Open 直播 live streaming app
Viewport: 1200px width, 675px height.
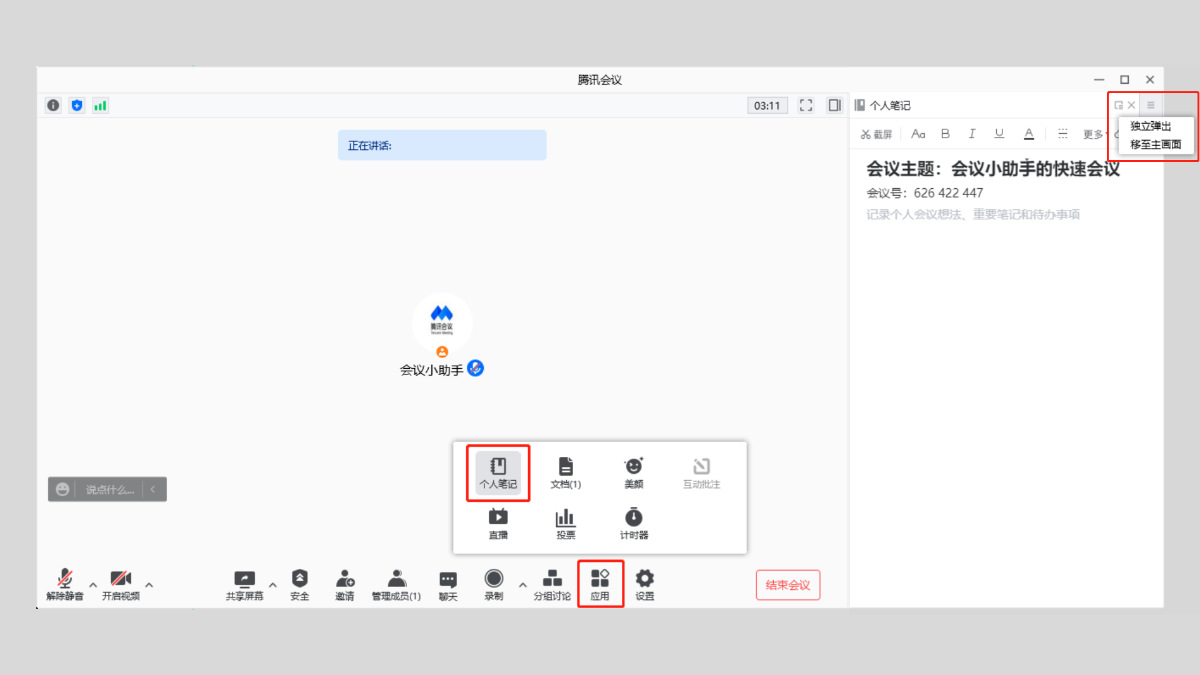point(498,524)
